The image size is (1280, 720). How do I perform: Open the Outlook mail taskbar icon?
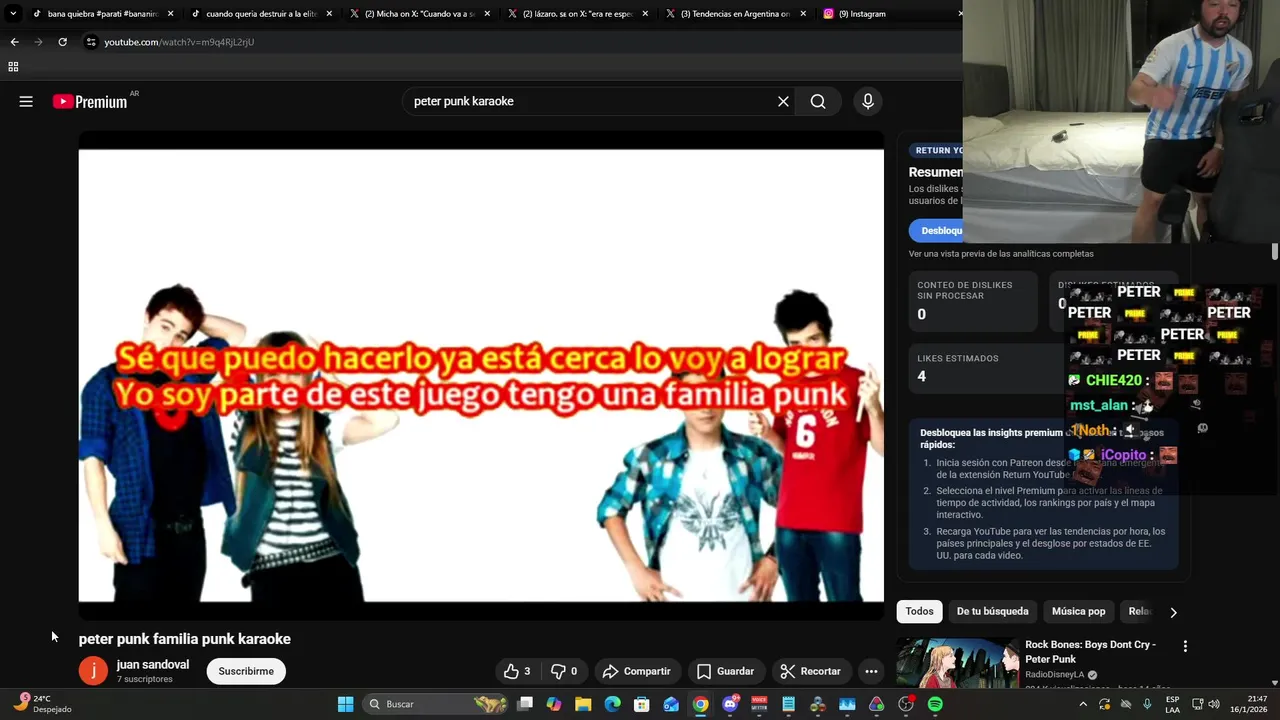click(671, 704)
